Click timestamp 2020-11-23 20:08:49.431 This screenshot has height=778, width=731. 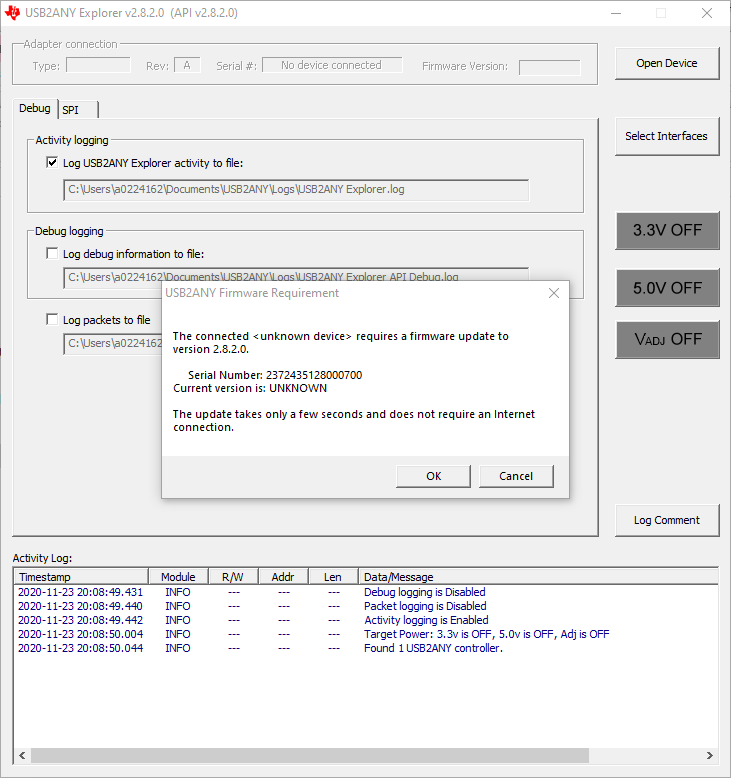(80, 592)
